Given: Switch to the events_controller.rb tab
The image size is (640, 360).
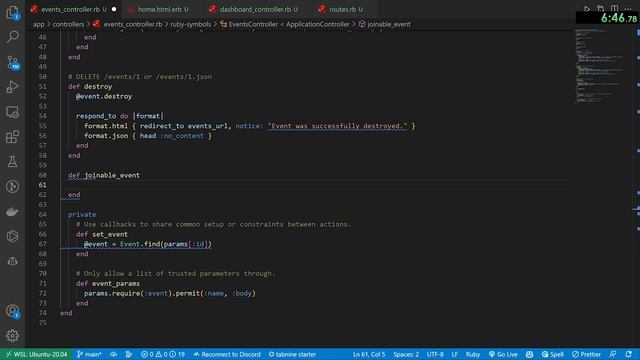Looking at the screenshot, I should (73, 9).
